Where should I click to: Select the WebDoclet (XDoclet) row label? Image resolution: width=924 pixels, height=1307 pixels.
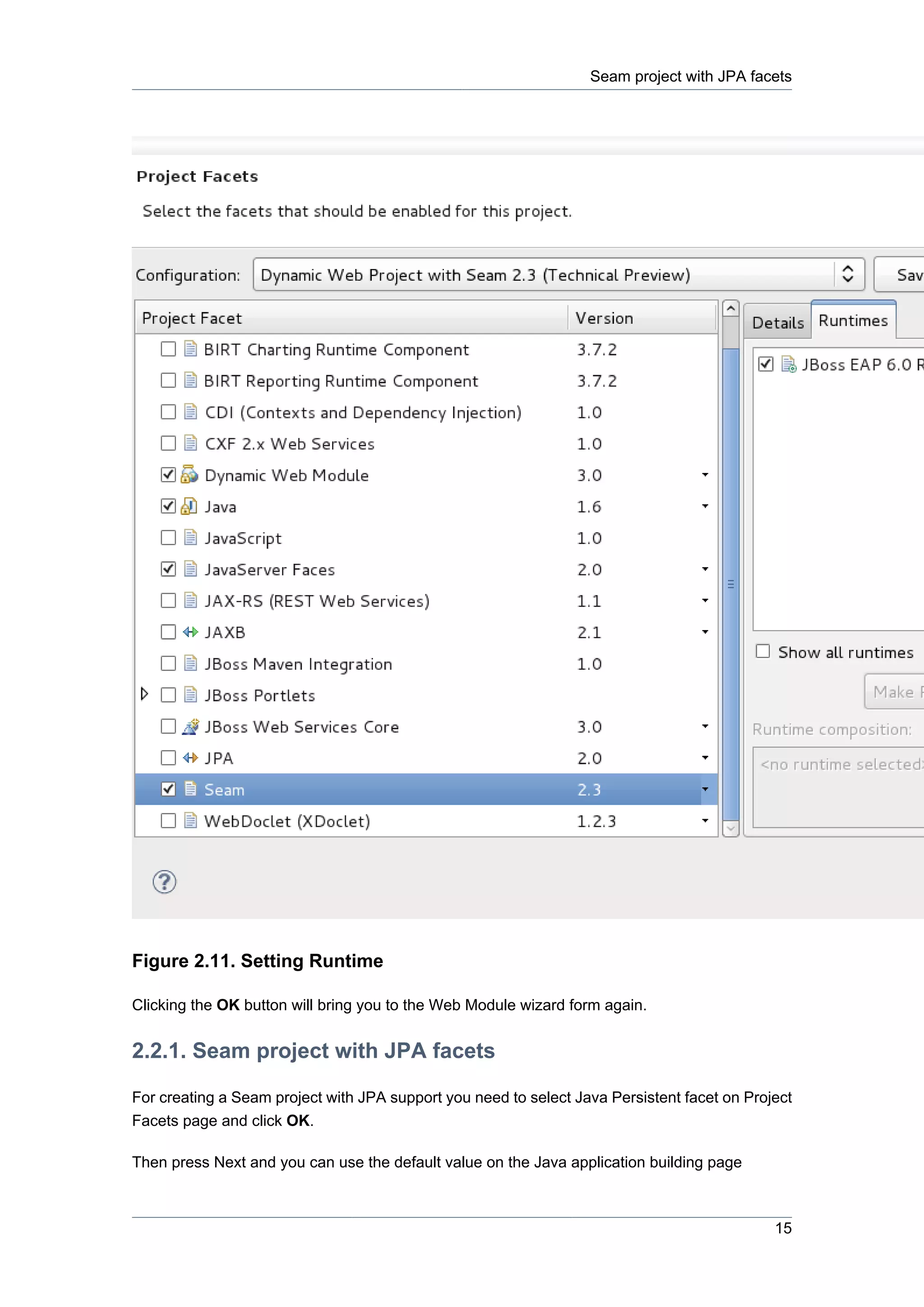[287, 821]
